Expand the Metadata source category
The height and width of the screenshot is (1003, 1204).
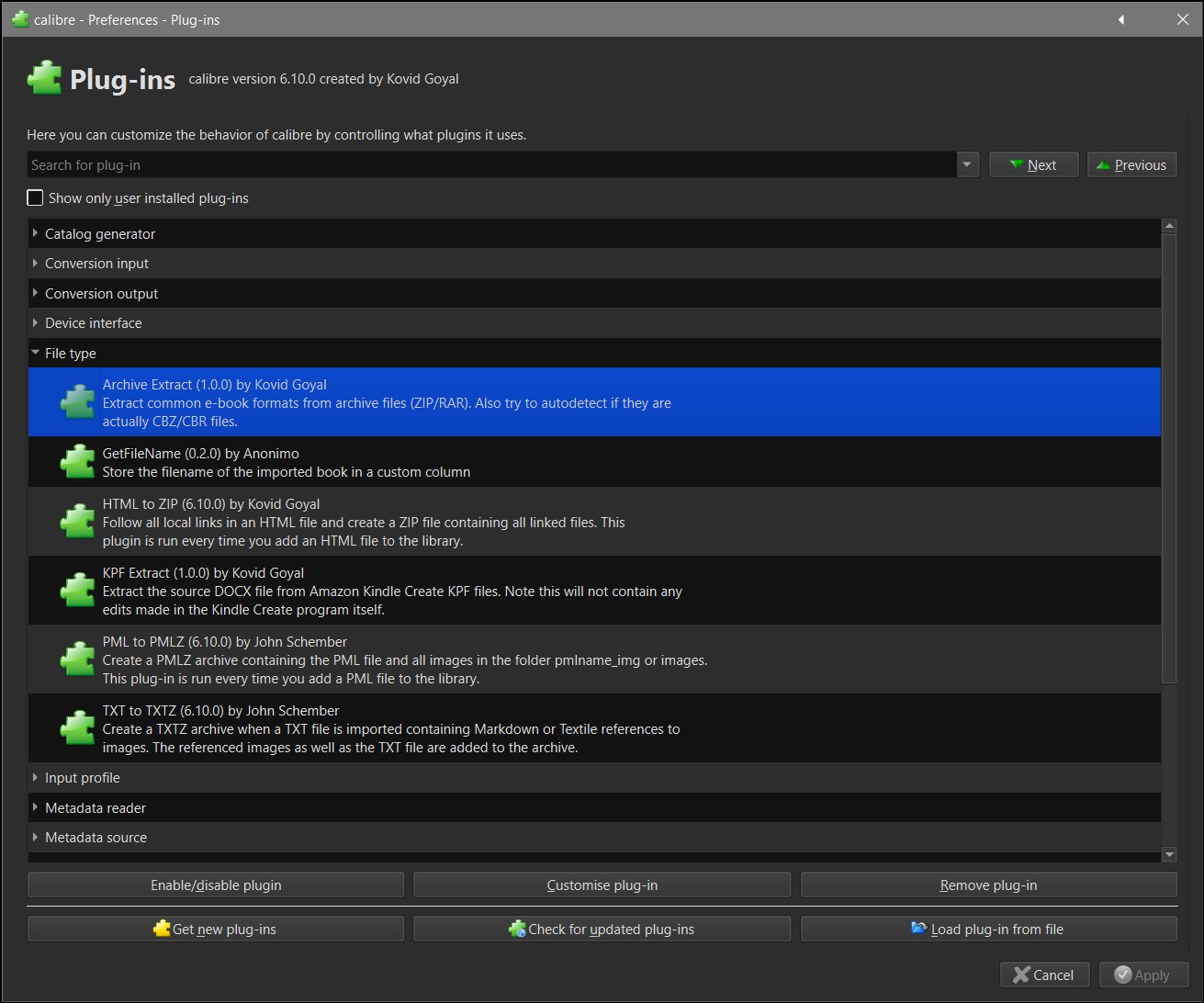[35, 837]
